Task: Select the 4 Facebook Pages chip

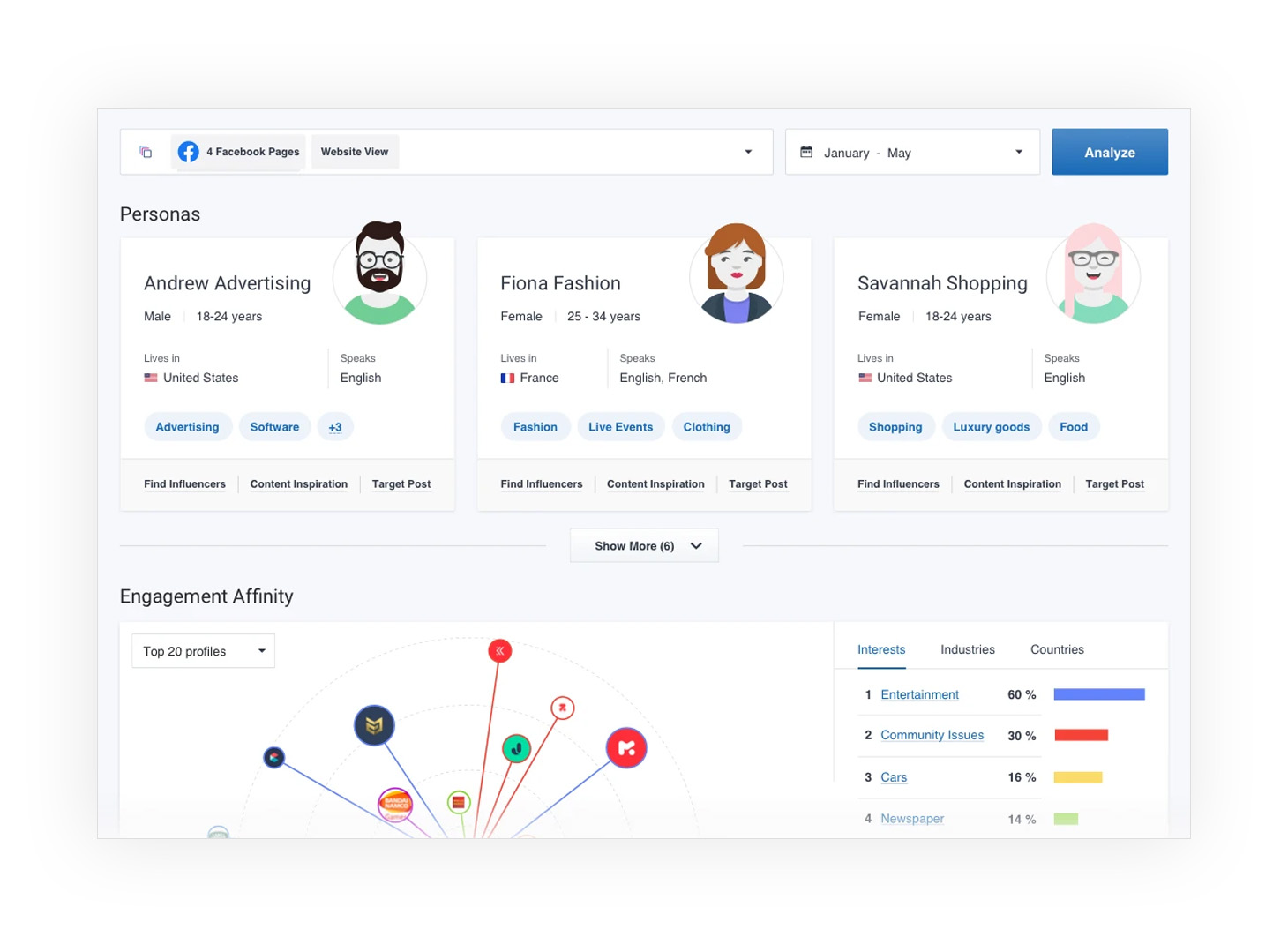Action: (x=238, y=152)
